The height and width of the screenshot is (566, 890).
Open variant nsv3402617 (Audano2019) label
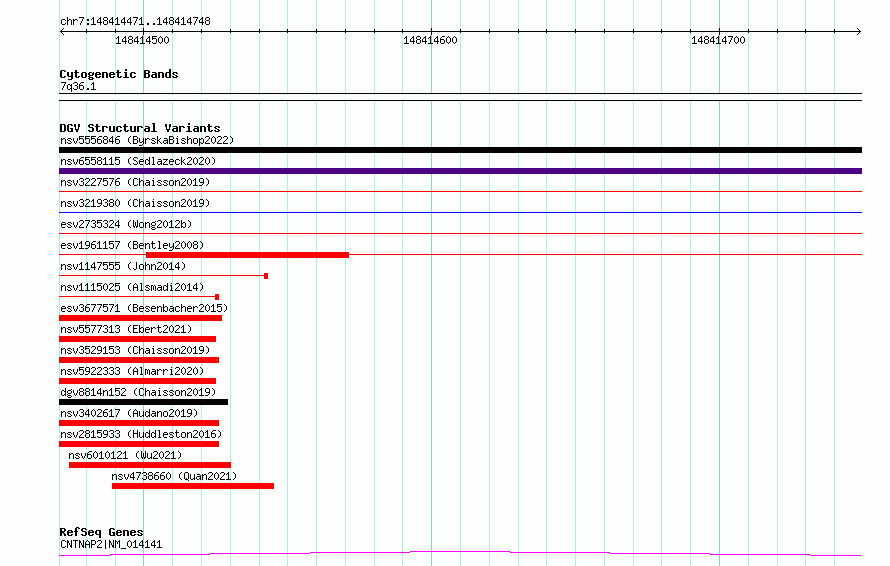[x=129, y=413]
